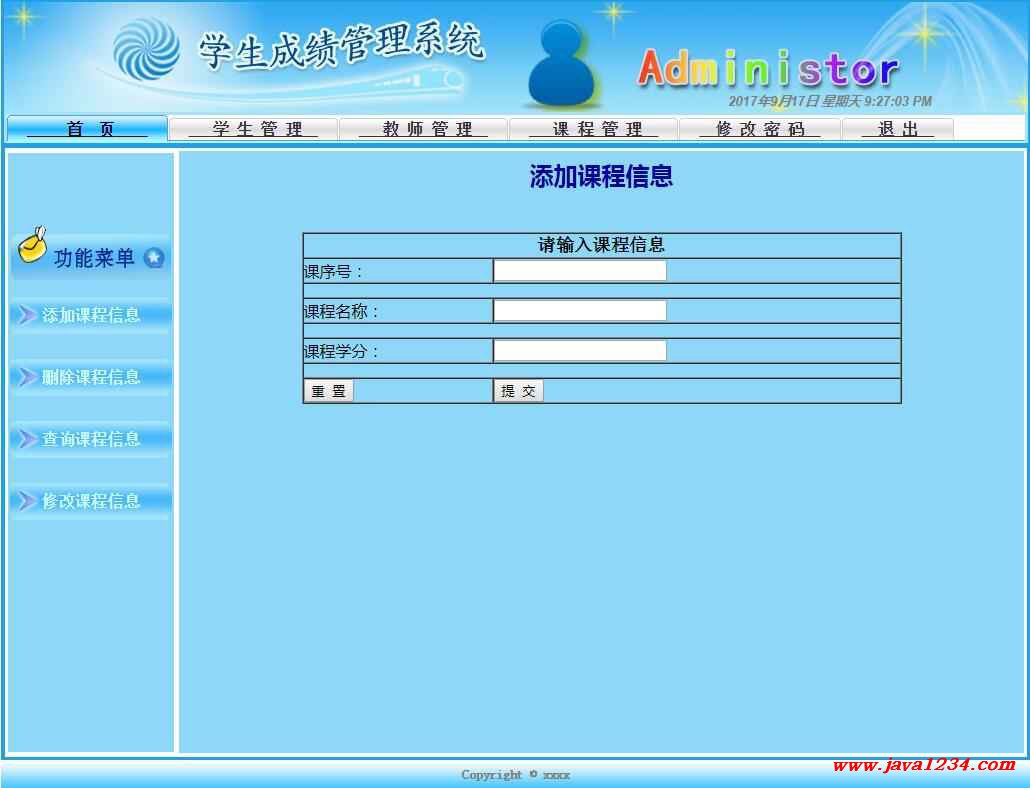The width and height of the screenshot is (1030, 788).
Task: Click 退出 to log out
Action: click(x=897, y=129)
